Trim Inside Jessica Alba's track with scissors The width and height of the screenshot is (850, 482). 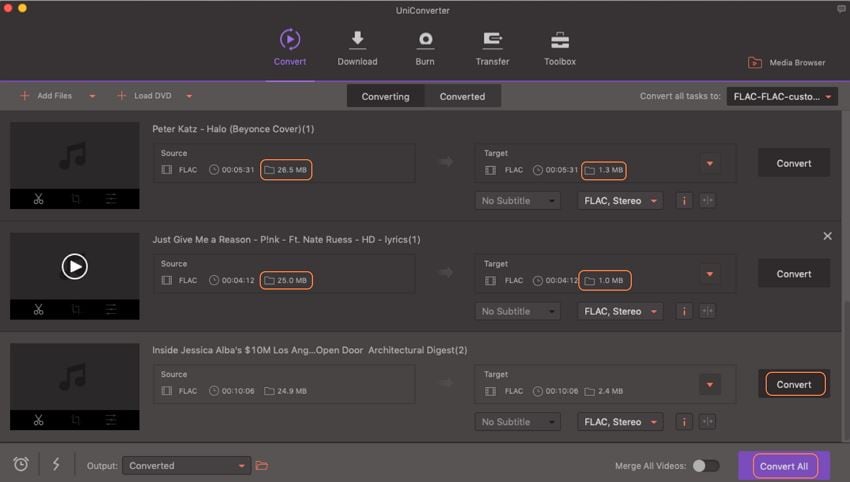point(38,420)
